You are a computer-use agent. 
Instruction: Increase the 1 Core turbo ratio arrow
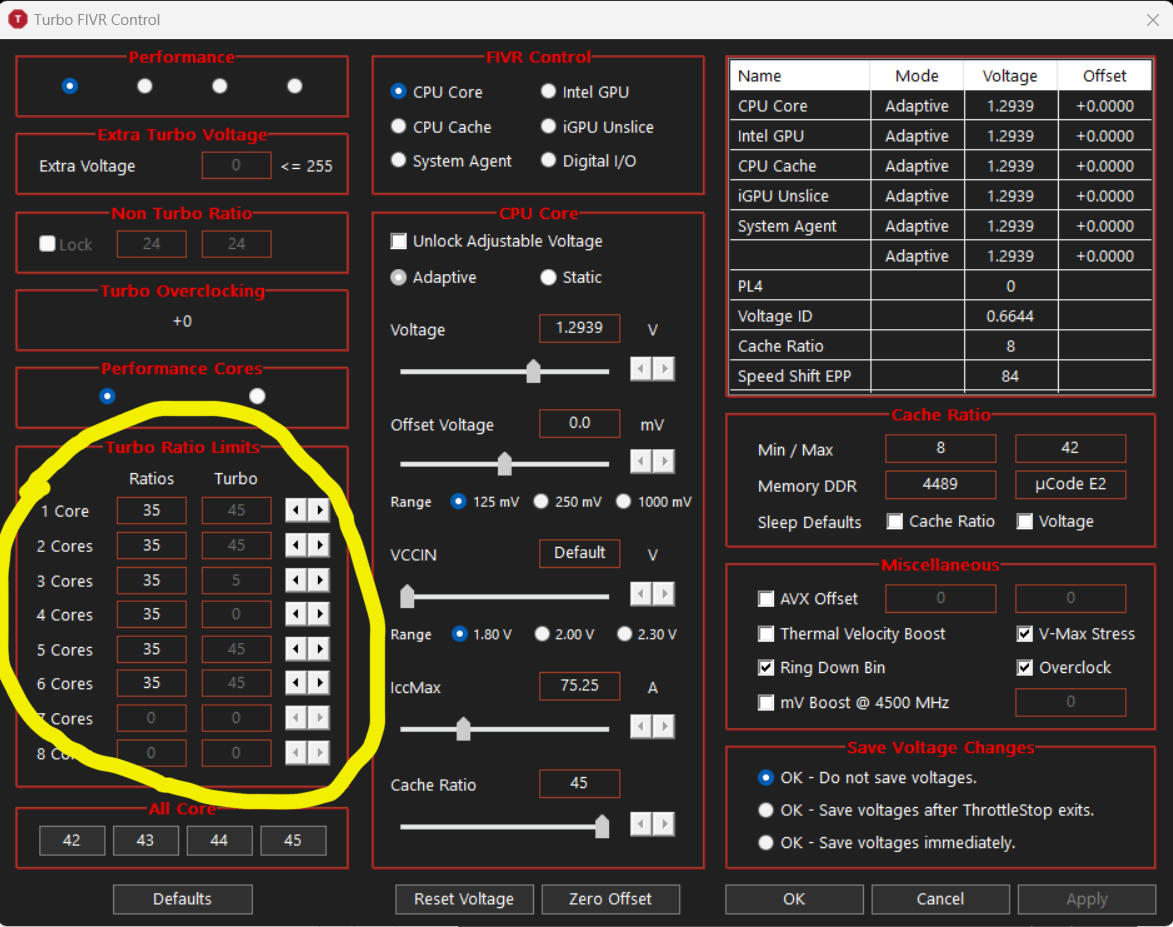(319, 510)
